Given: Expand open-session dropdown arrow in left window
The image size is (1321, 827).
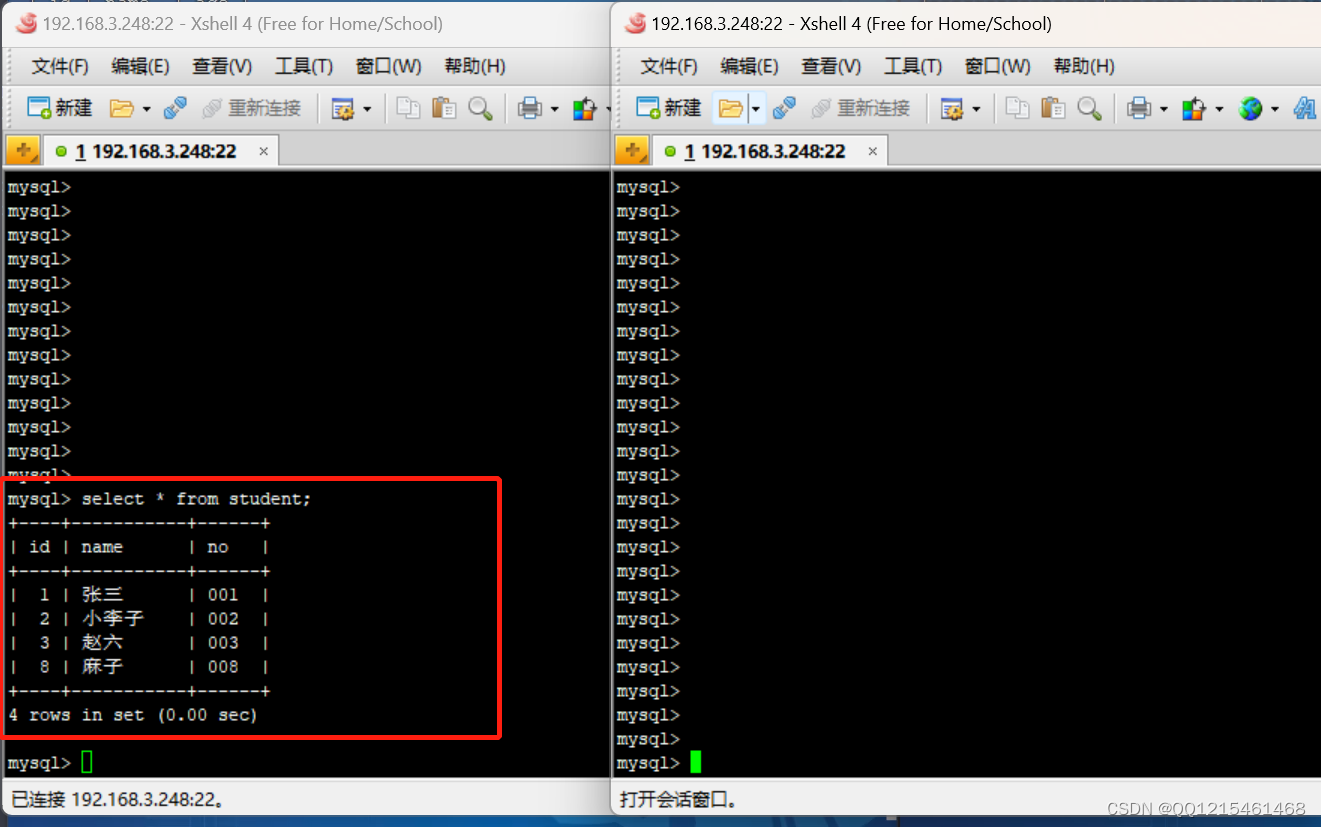Looking at the screenshot, I should (x=146, y=108).
